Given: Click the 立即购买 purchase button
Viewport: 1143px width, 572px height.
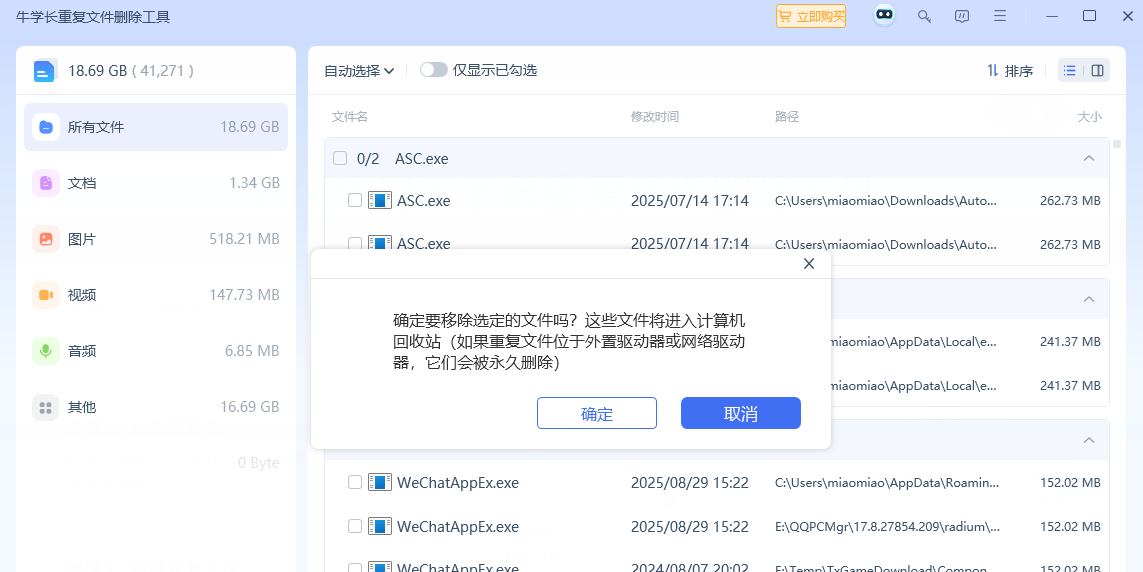Looking at the screenshot, I should coord(811,16).
